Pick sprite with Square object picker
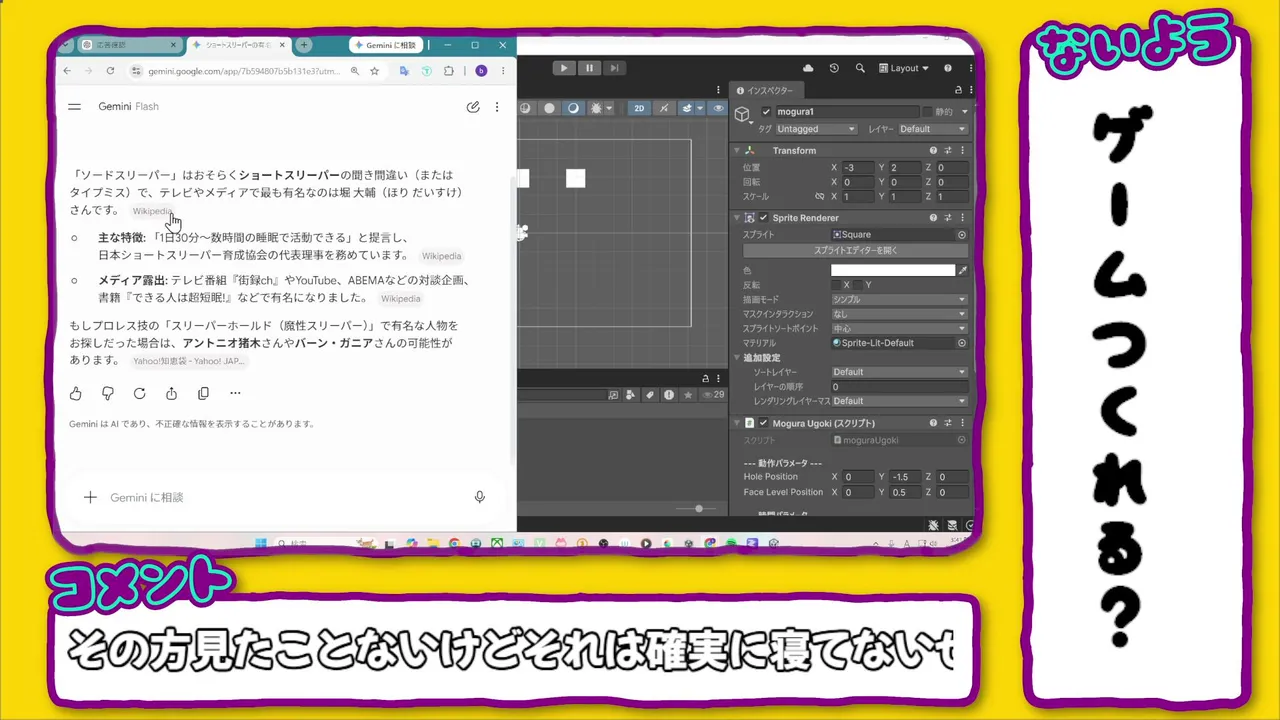Screen dimensions: 1280x720 pyautogui.click(x=962, y=235)
